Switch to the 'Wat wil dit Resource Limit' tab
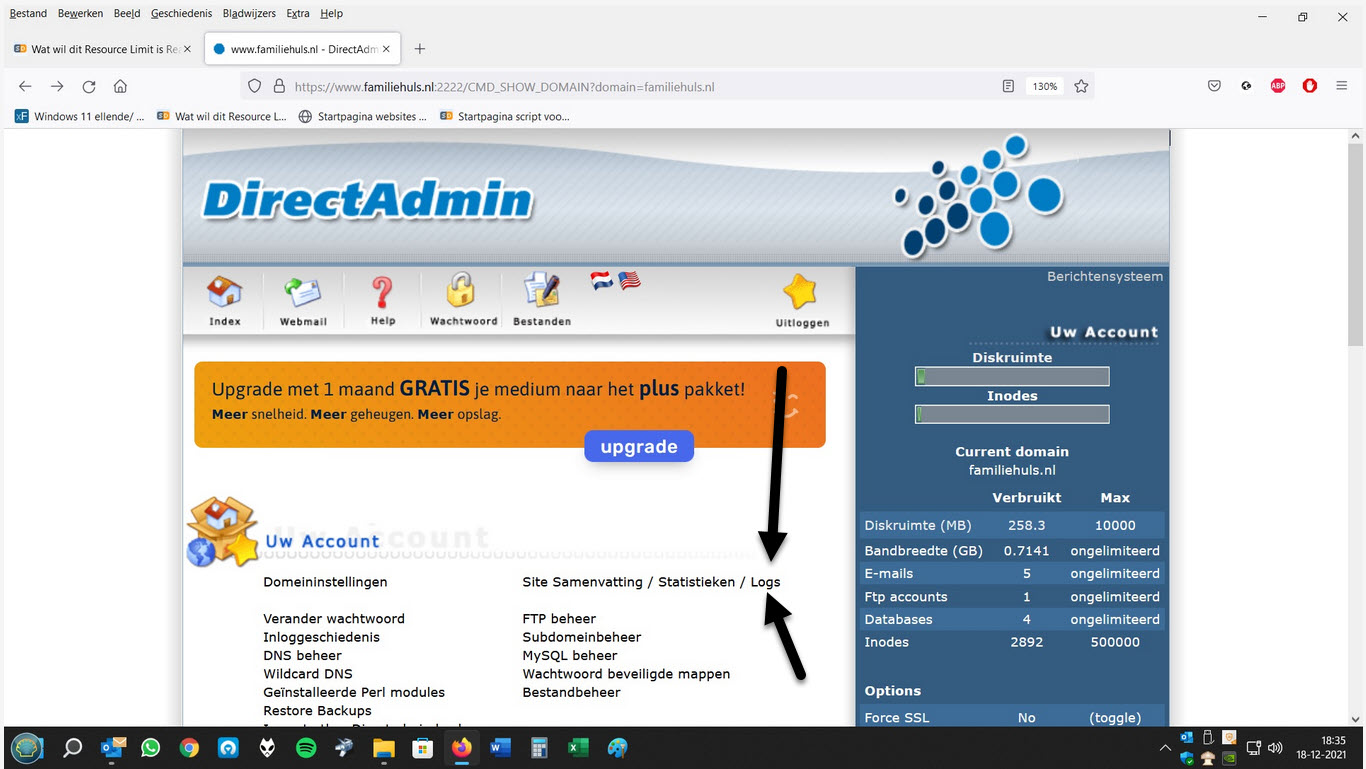The width and height of the screenshot is (1366, 769). point(104,49)
